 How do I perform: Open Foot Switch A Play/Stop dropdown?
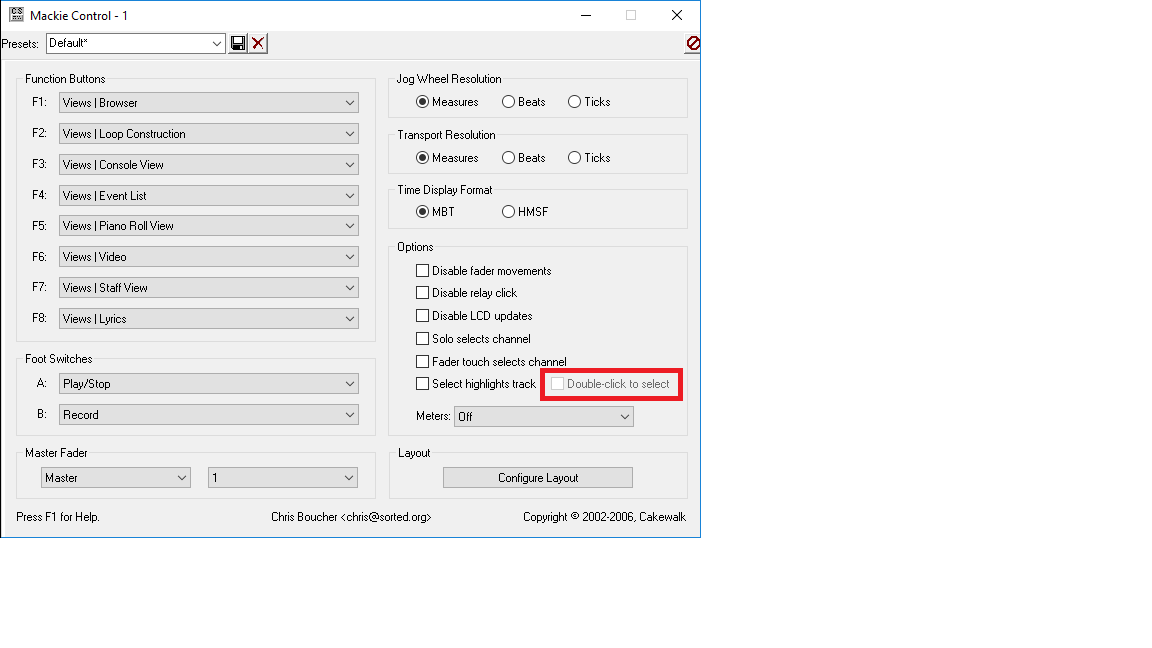pyautogui.click(x=349, y=384)
